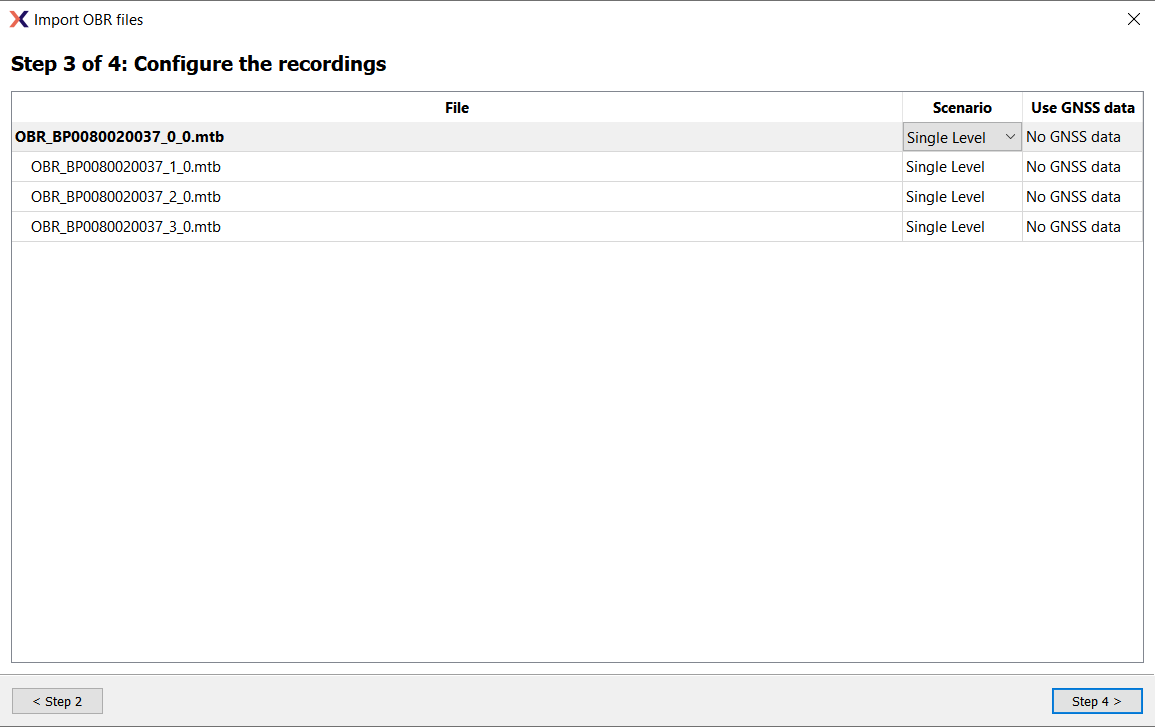
Task: Click the File column header
Action: click(x=457, y=107)
